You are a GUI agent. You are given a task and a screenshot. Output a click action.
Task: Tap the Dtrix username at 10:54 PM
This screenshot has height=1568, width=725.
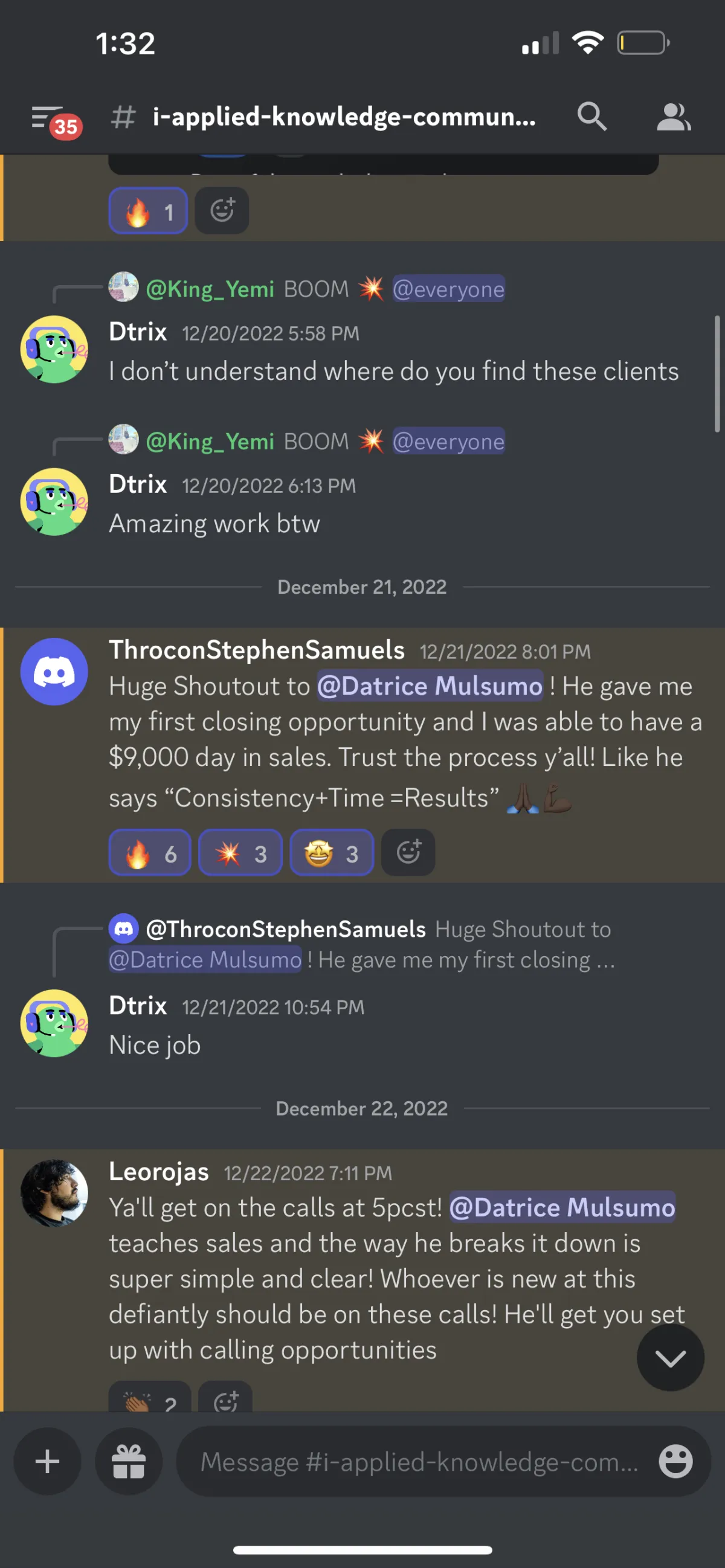pyautogui.click(x=138, y=1005)
